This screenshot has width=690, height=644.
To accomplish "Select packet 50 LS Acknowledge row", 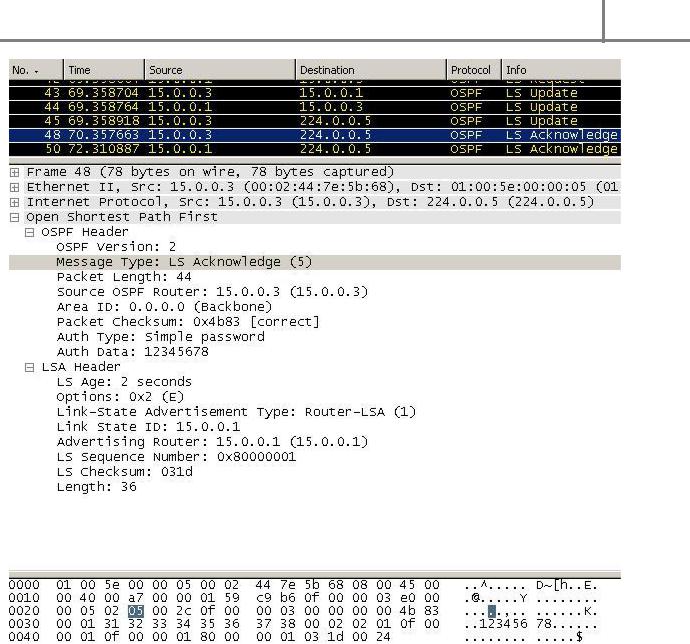I will (x=315, y=149).
